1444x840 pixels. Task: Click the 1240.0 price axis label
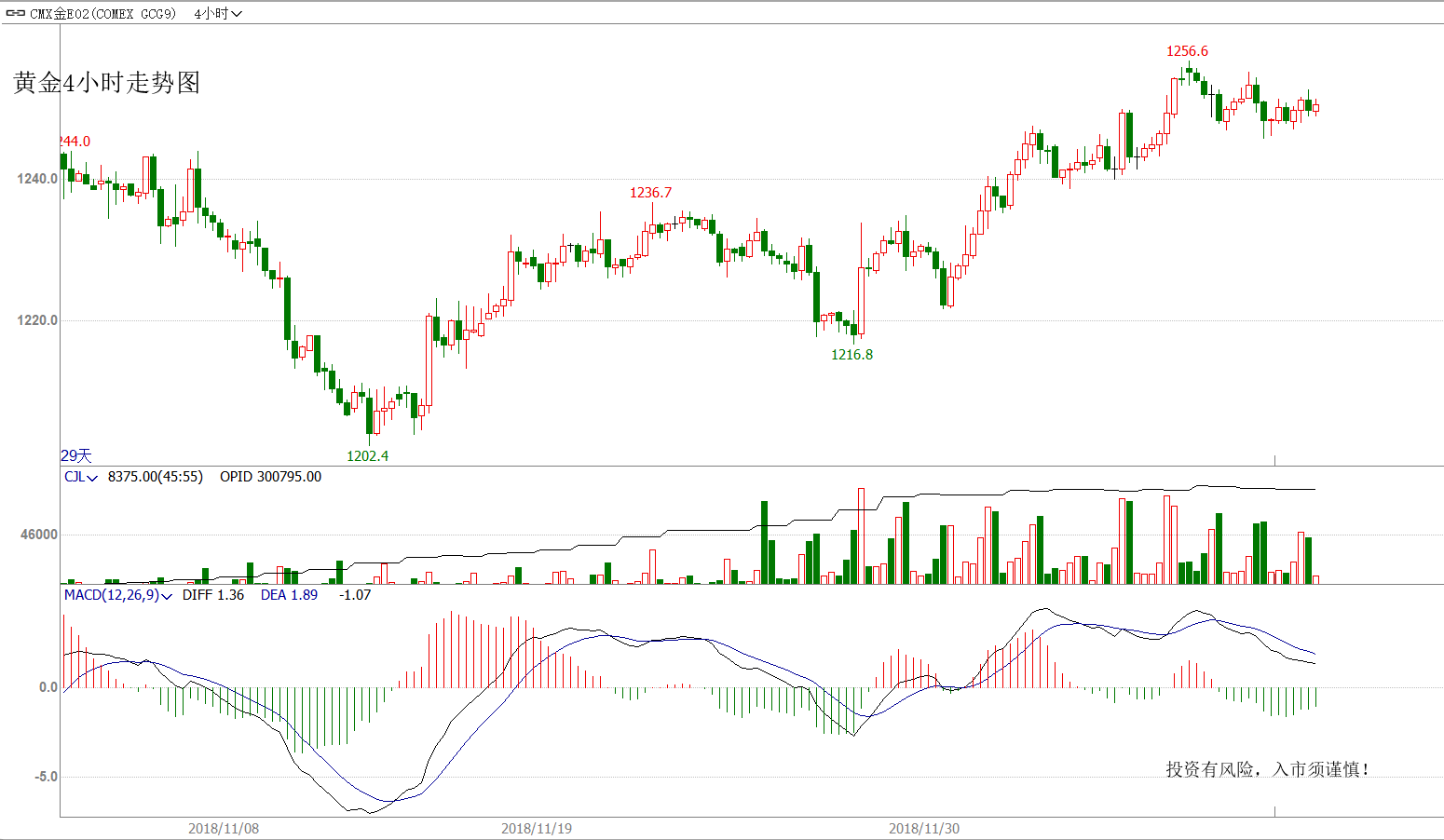pyautogui.click(x=37, y=179)
